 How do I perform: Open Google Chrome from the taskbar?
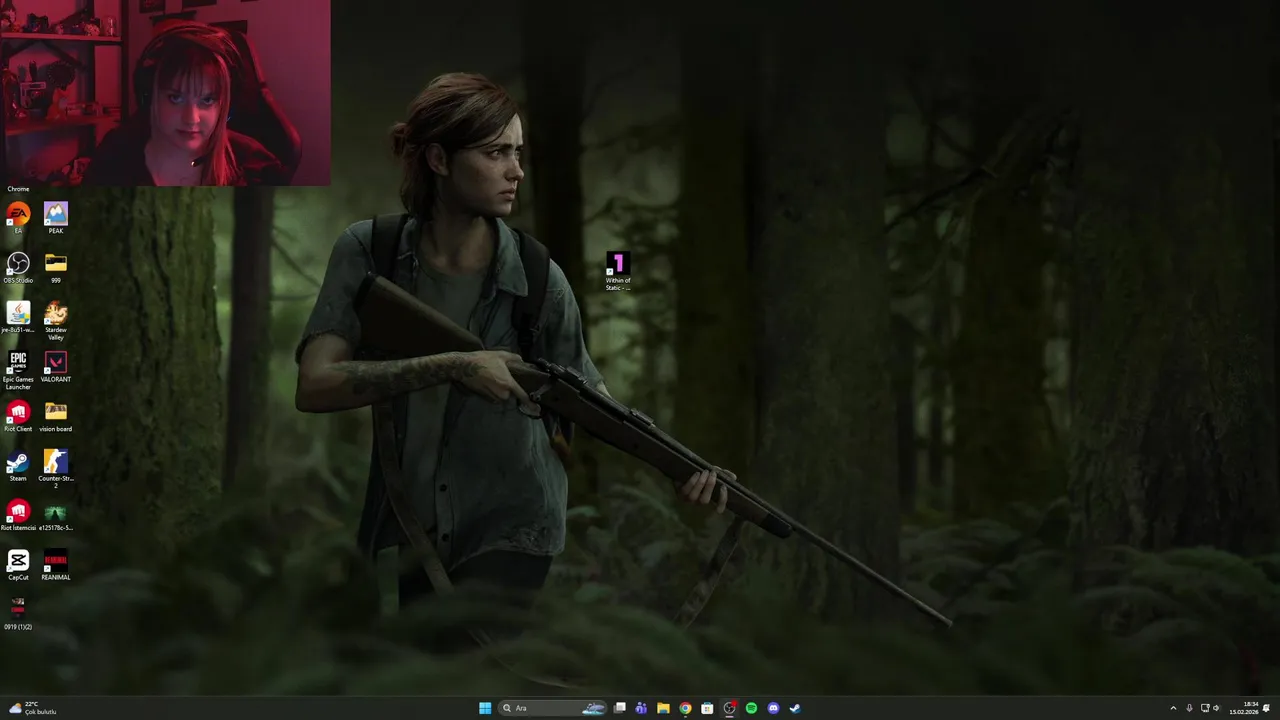[x=685, y=708]
